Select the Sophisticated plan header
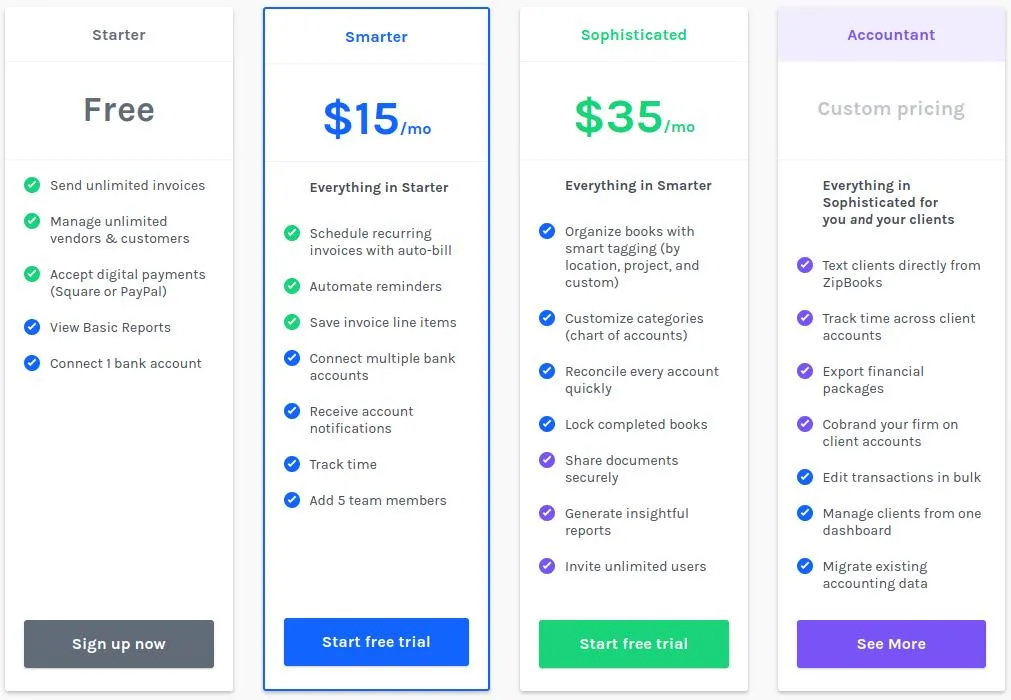Image resolution: width=1011 pixels, height=700 pixels. pyautogui.click(x=634, y=35)
